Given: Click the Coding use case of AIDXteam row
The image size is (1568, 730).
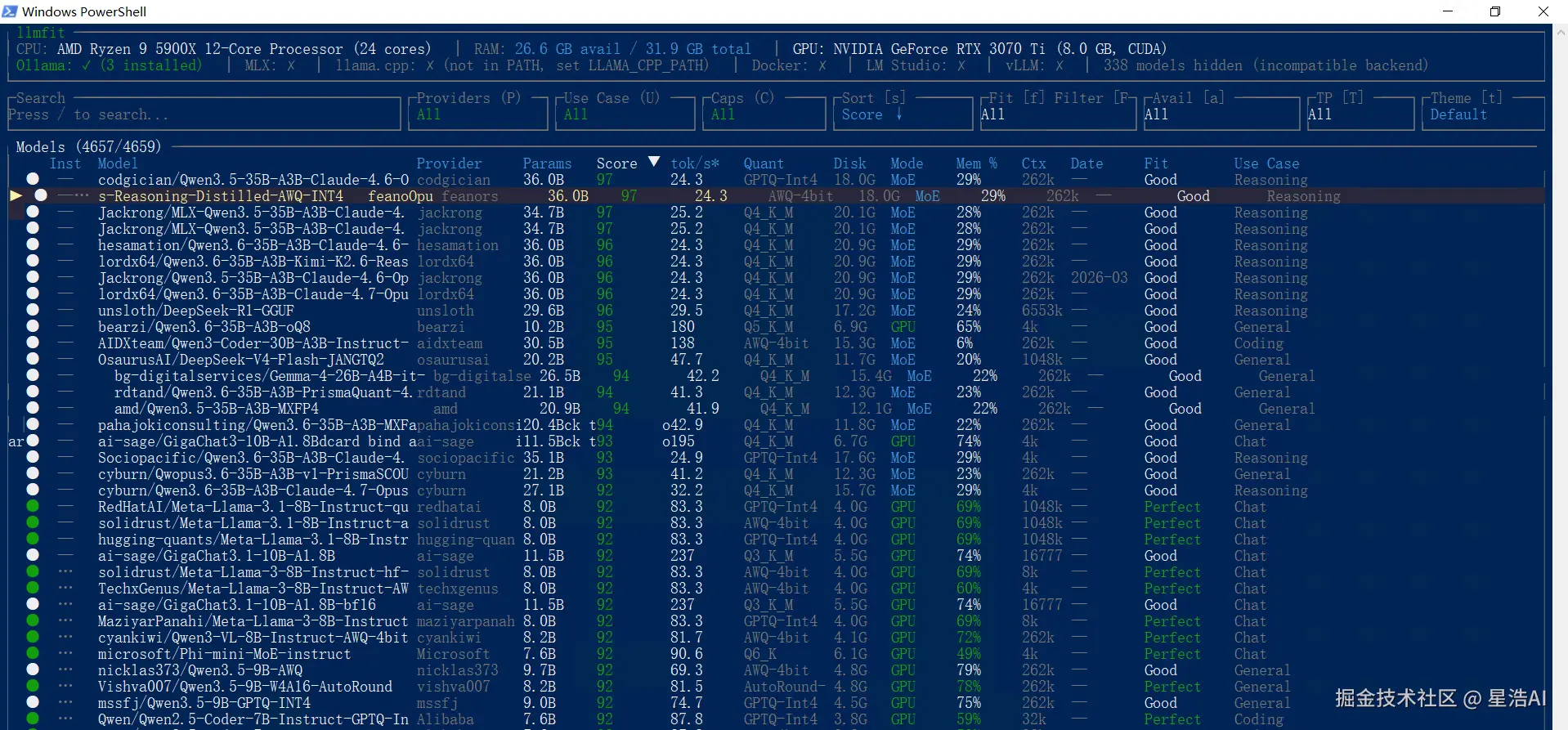Looking at the screenshot, I should click(1259, 343).
